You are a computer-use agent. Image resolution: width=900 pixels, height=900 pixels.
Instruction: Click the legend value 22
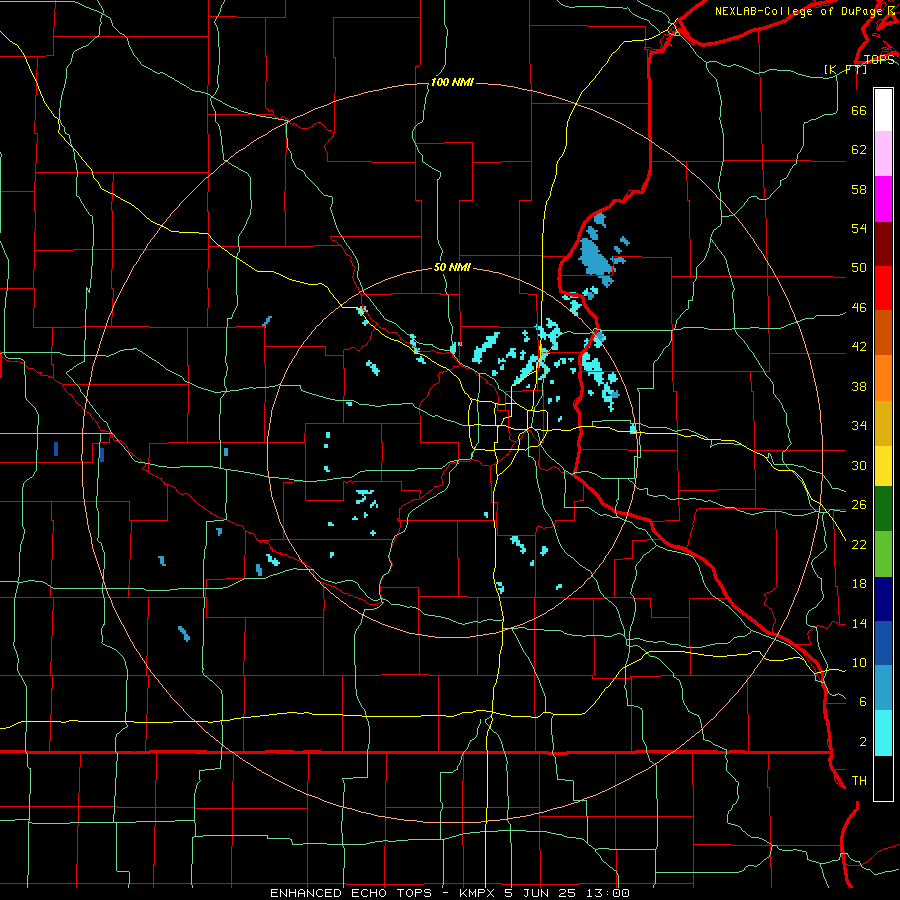(x=859, y=544)
